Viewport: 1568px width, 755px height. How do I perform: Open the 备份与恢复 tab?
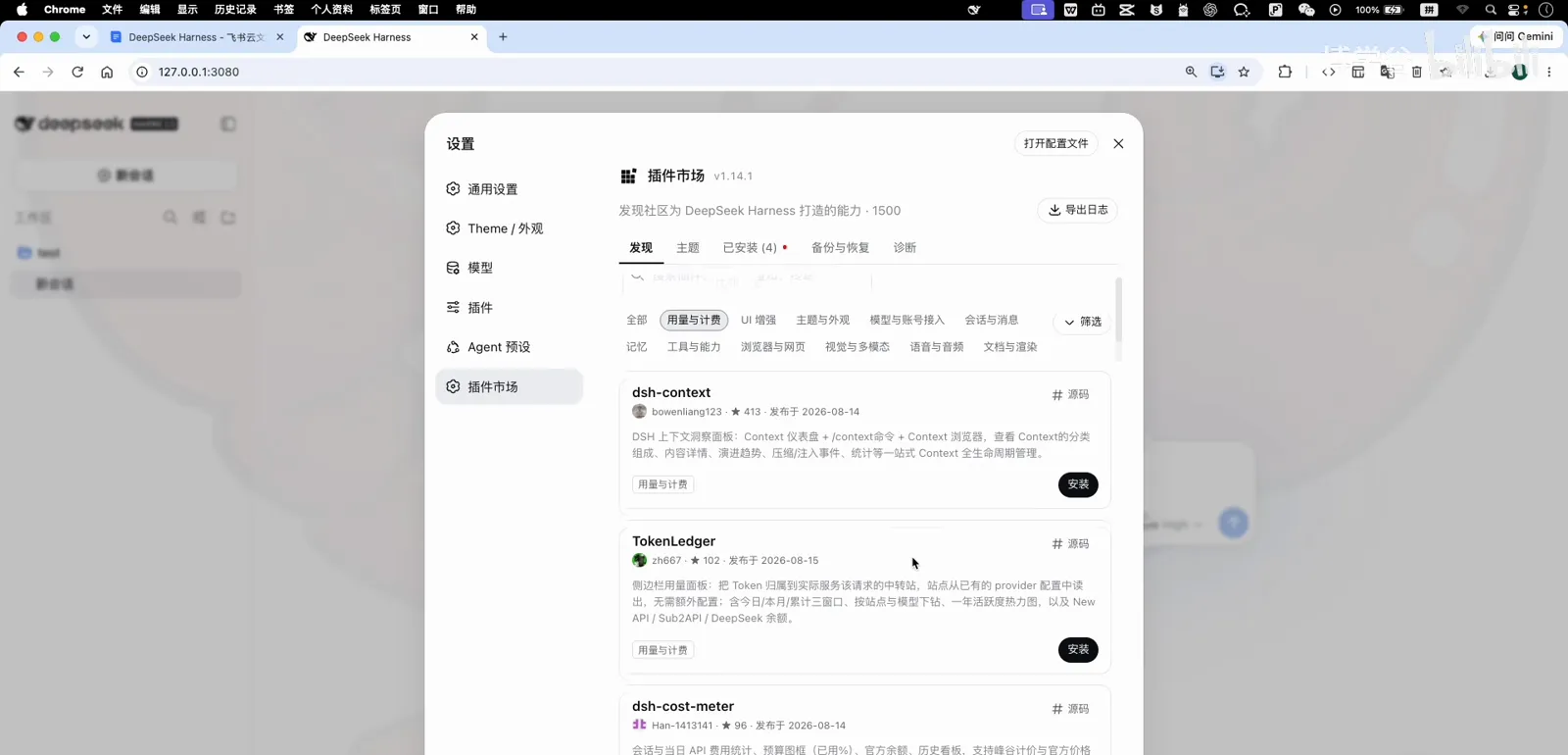click(x=840, y=248)
